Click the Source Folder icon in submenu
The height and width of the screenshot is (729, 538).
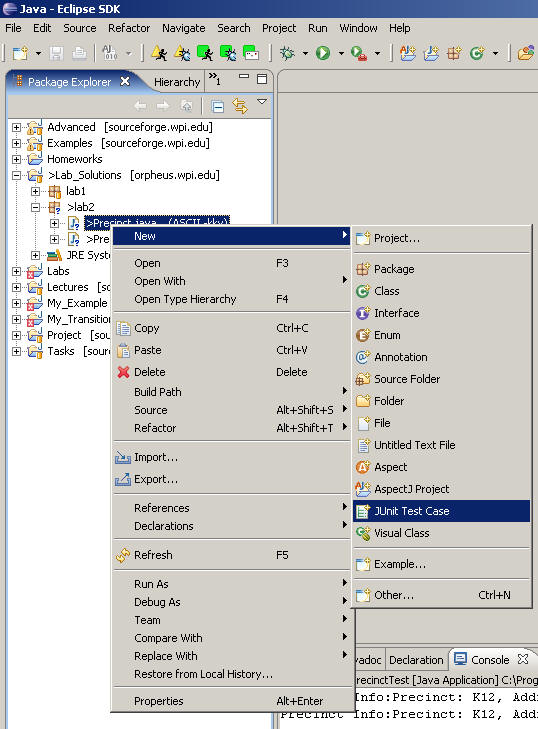coord(363,379)
